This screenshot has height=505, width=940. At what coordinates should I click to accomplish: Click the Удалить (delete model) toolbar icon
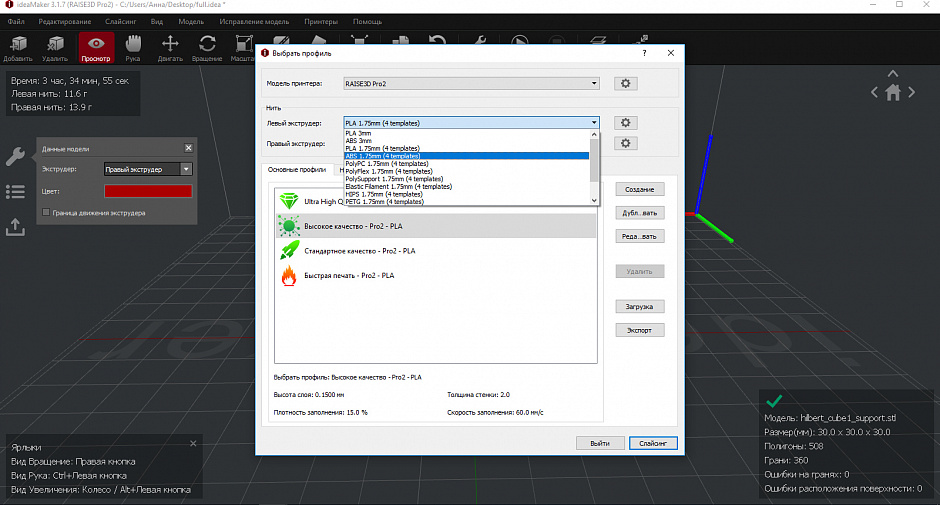(55, 48)
